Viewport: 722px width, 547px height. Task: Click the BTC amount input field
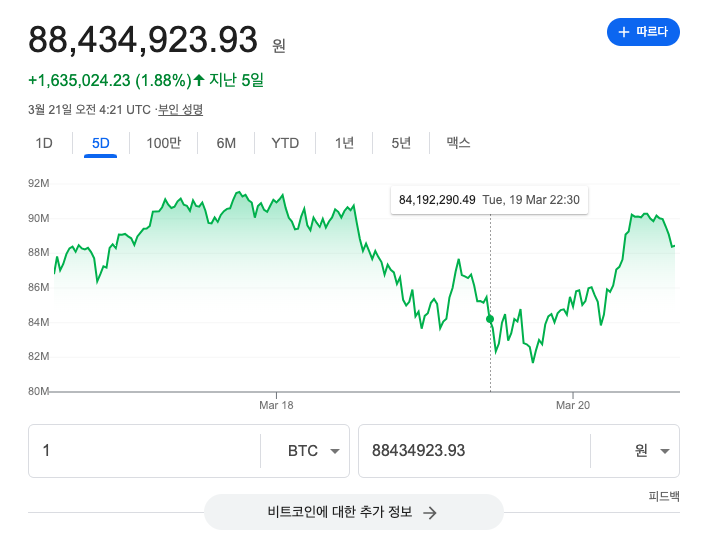coord(144,451)
